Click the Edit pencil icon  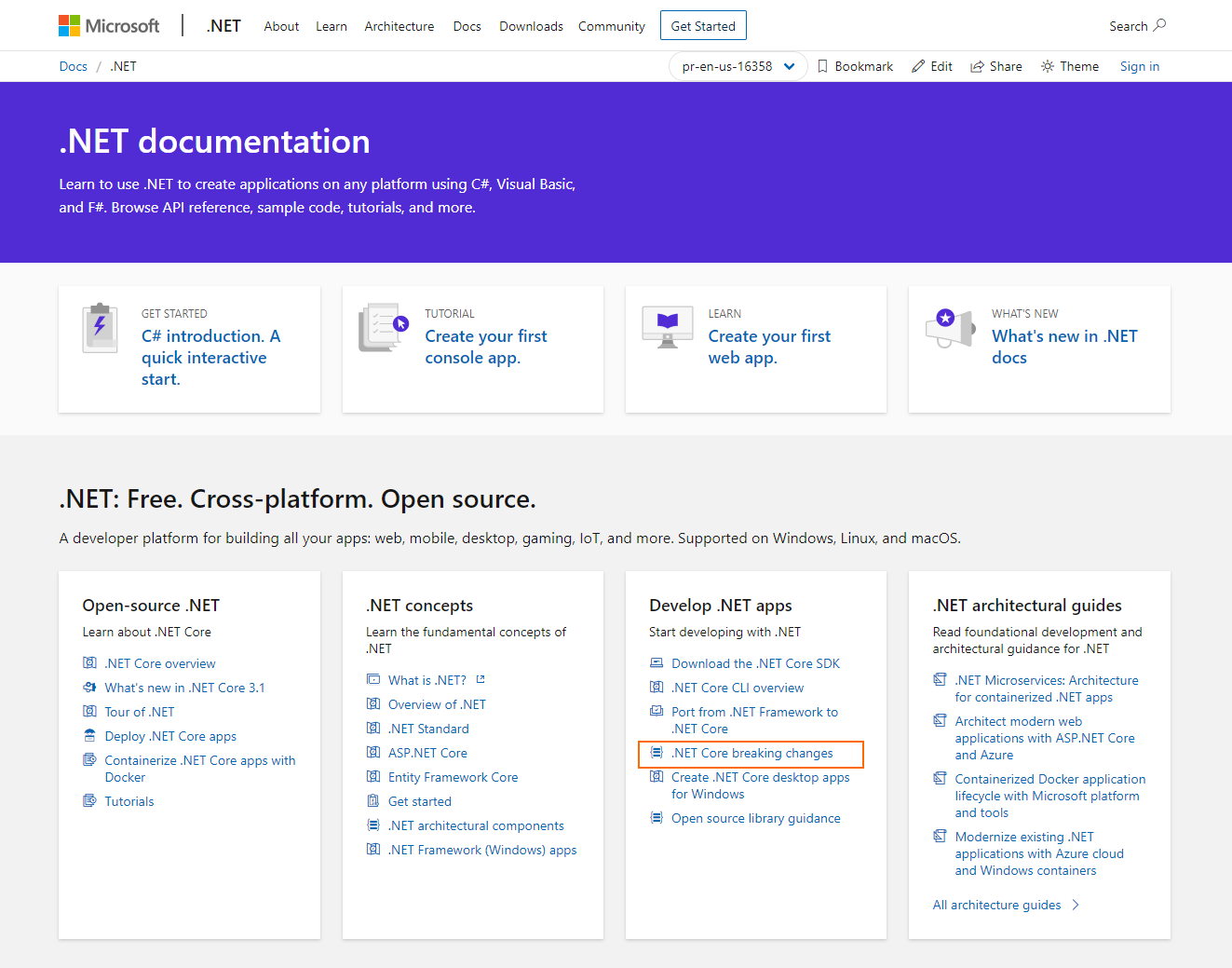coord(918,66)
